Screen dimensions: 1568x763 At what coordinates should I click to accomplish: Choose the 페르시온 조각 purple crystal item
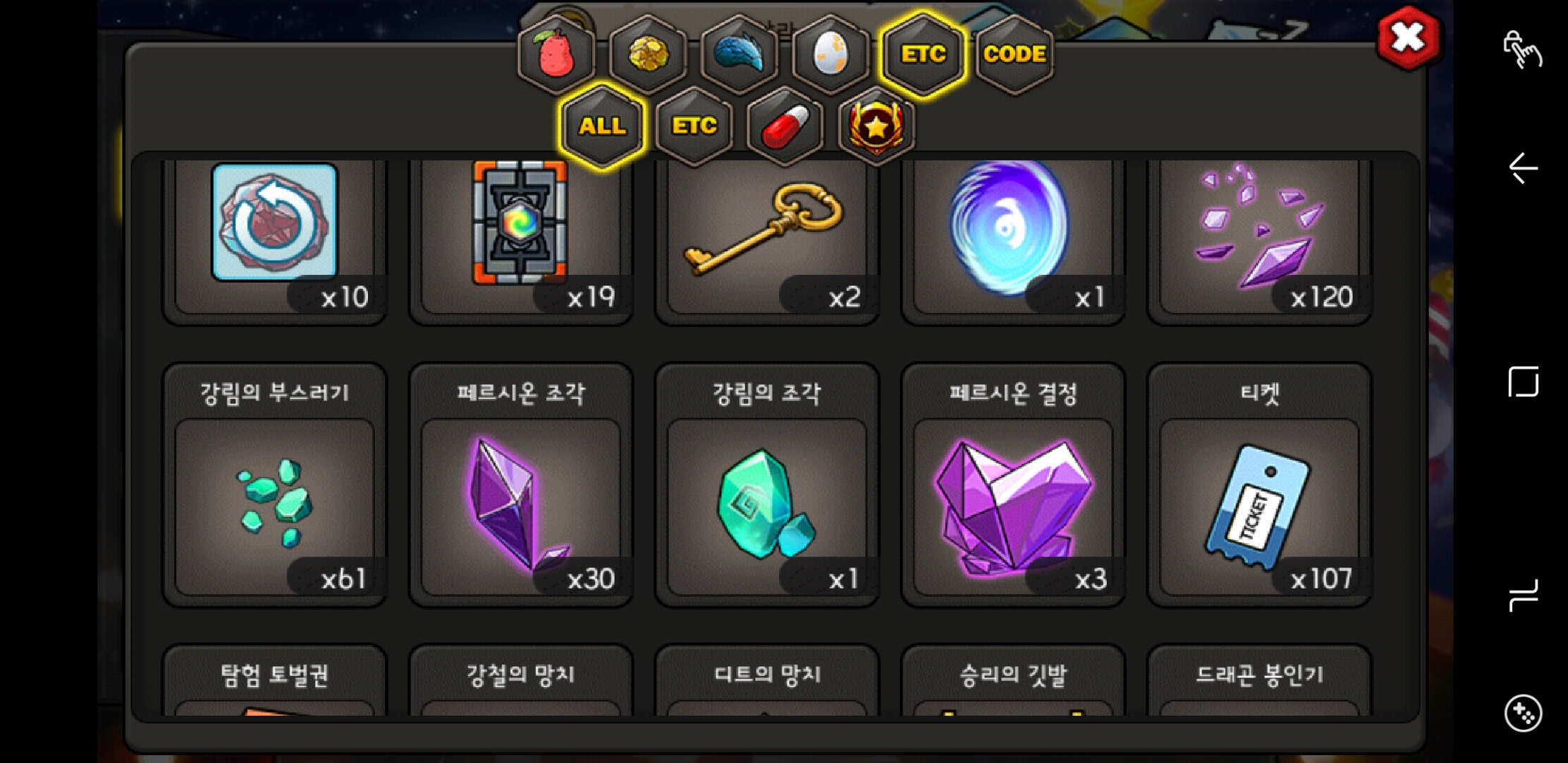click(x=521, y=485)
